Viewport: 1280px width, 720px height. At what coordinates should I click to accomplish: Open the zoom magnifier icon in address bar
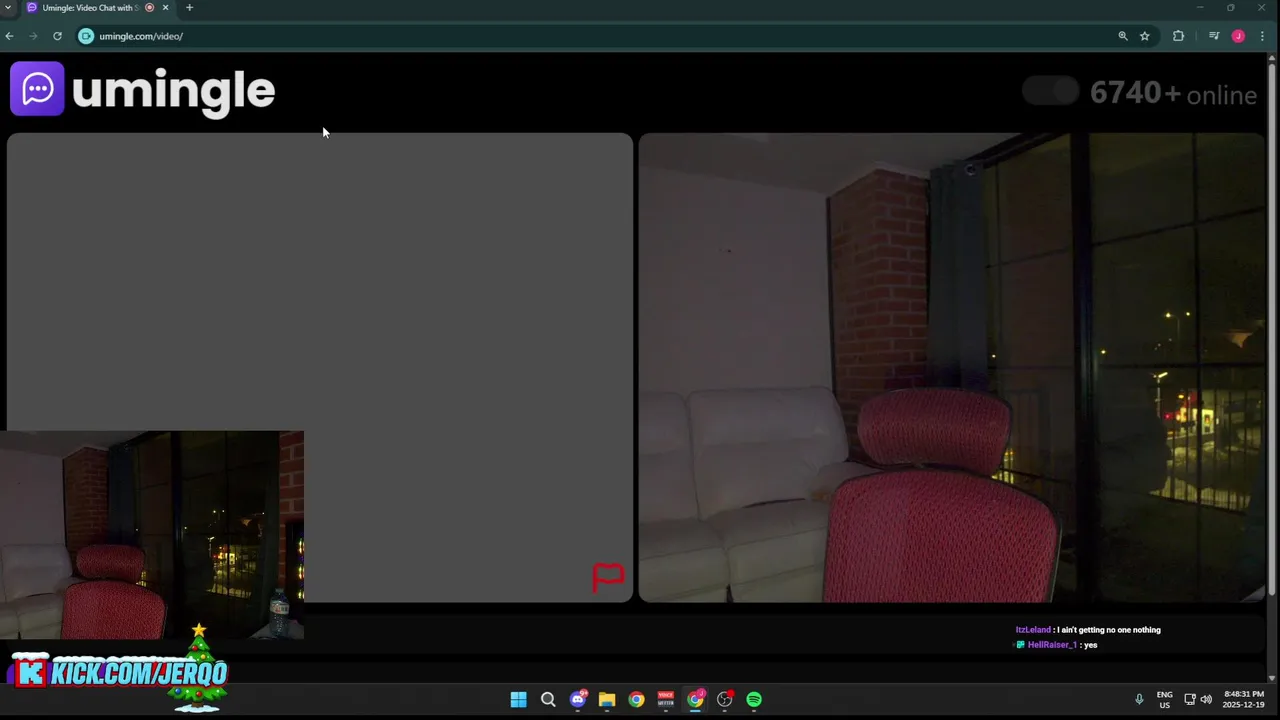[1122, 36]
